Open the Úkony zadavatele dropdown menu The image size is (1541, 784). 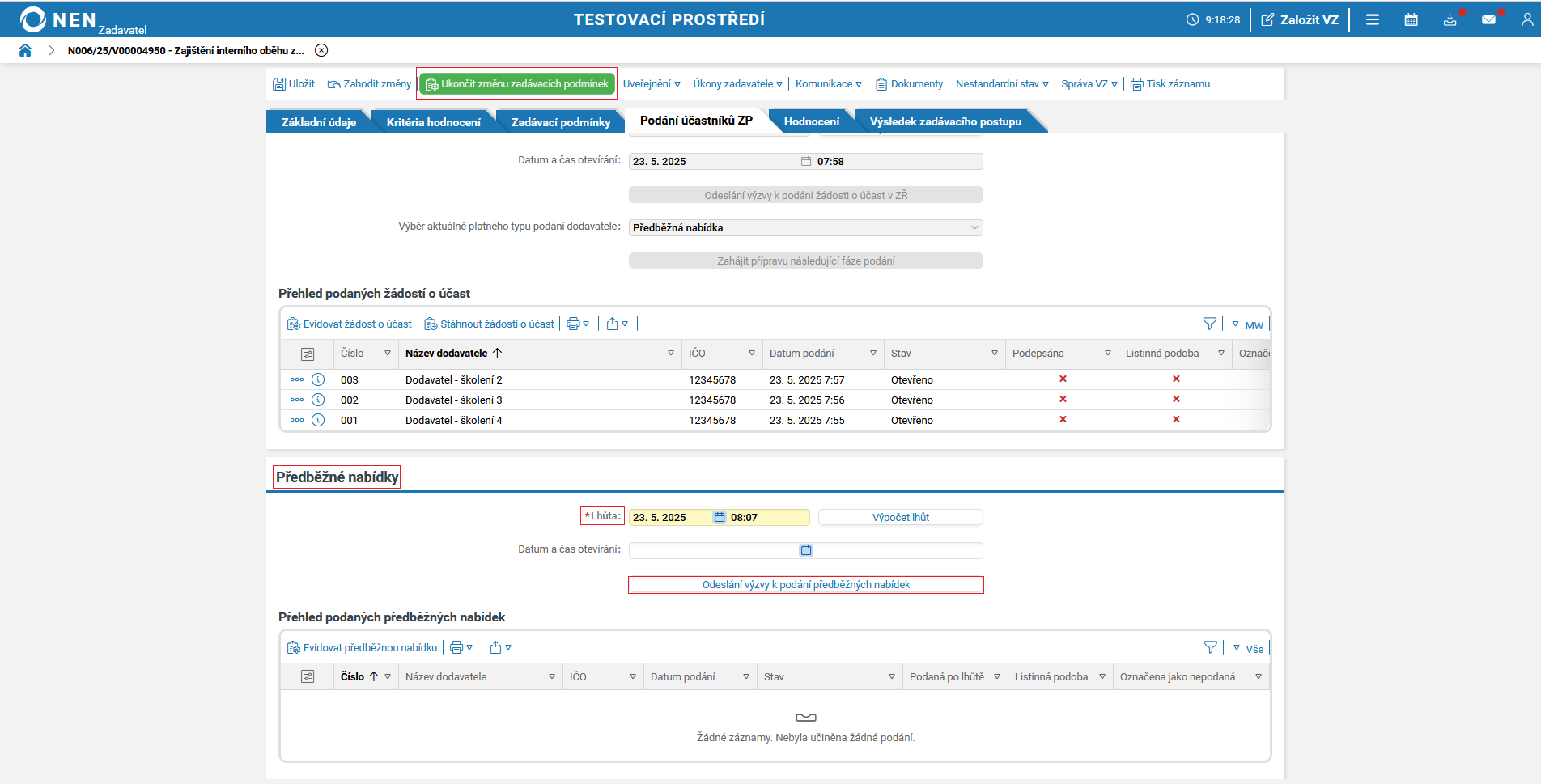[x=737, y=84]
